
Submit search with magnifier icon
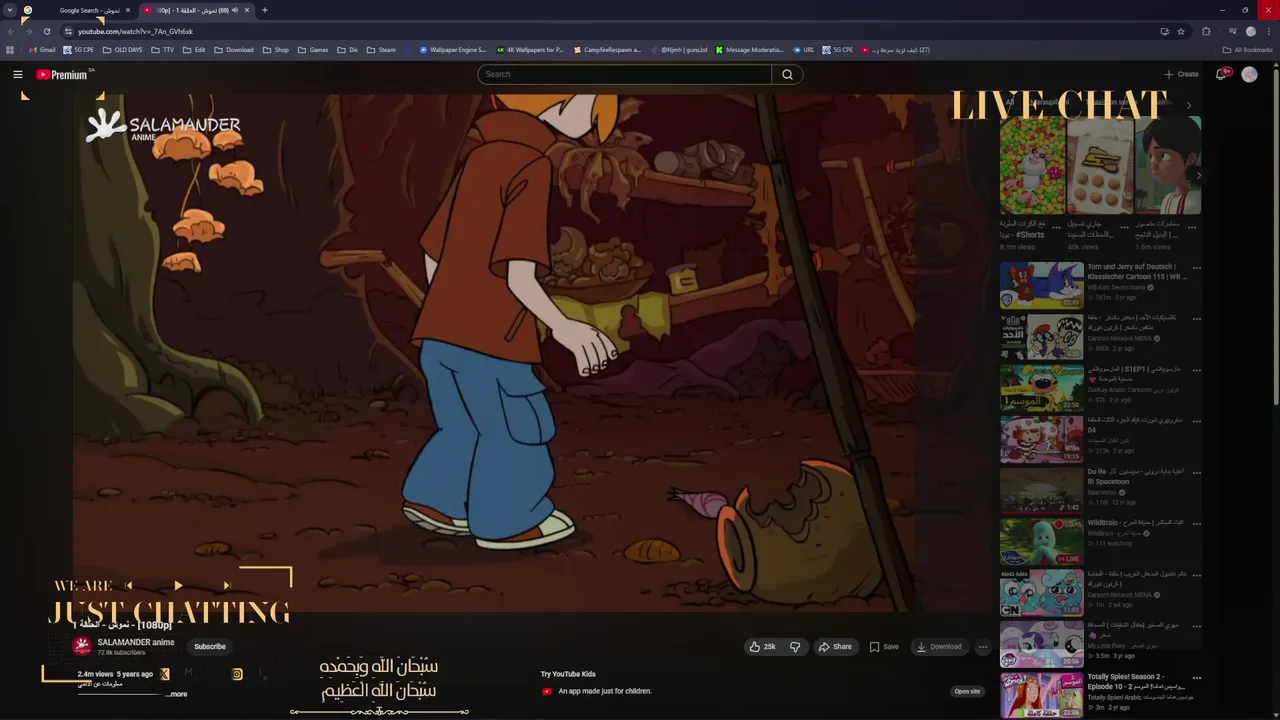(x=787, y=74)
